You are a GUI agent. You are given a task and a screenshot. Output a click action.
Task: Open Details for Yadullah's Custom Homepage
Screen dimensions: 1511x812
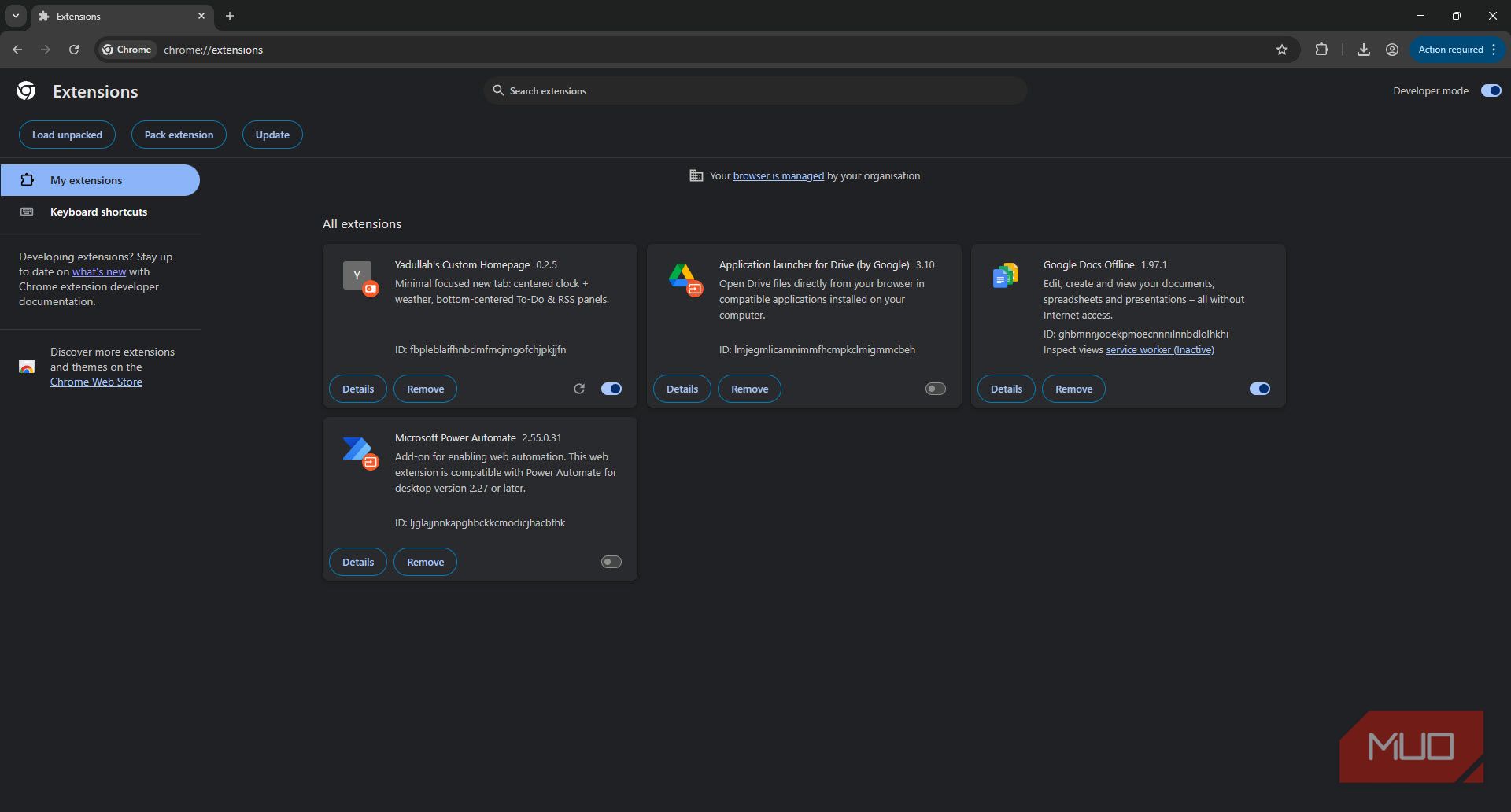tap(358, 389)
